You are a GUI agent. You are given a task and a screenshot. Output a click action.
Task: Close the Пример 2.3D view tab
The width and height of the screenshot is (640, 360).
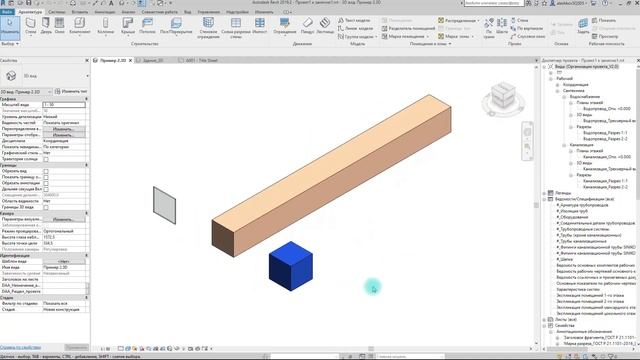coord(130,60)
